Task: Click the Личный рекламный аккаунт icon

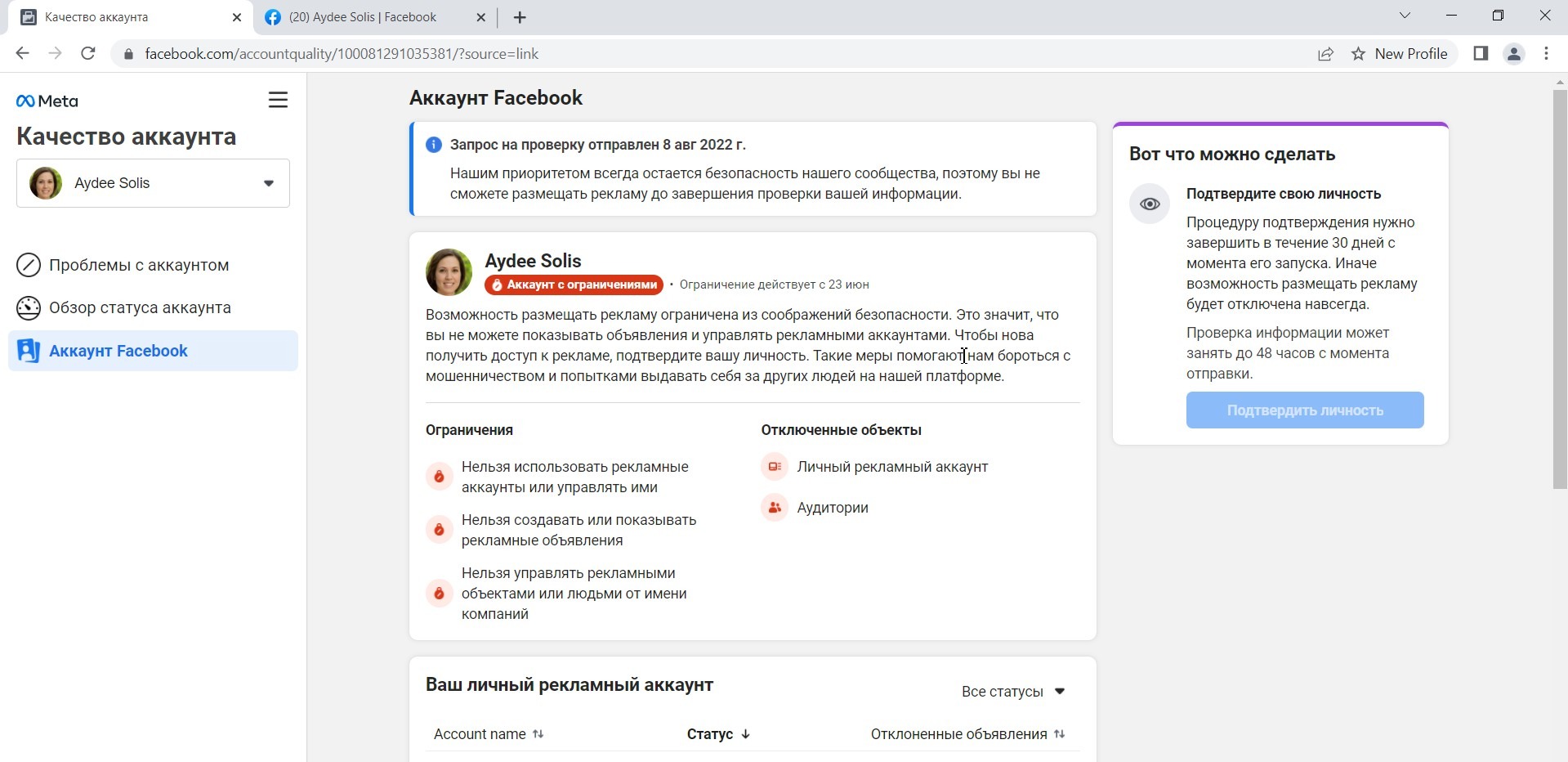Action: coord(775,467)
